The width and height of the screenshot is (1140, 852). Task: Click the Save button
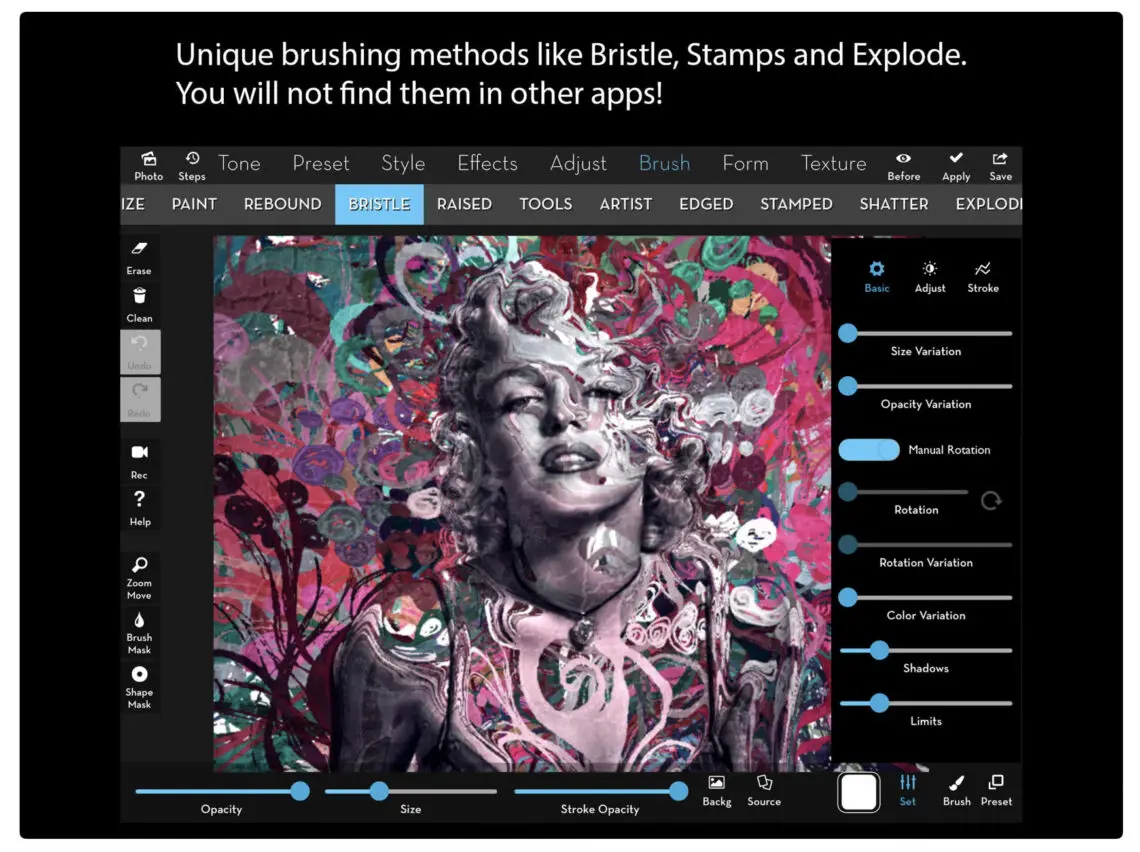pos(1000,165)
